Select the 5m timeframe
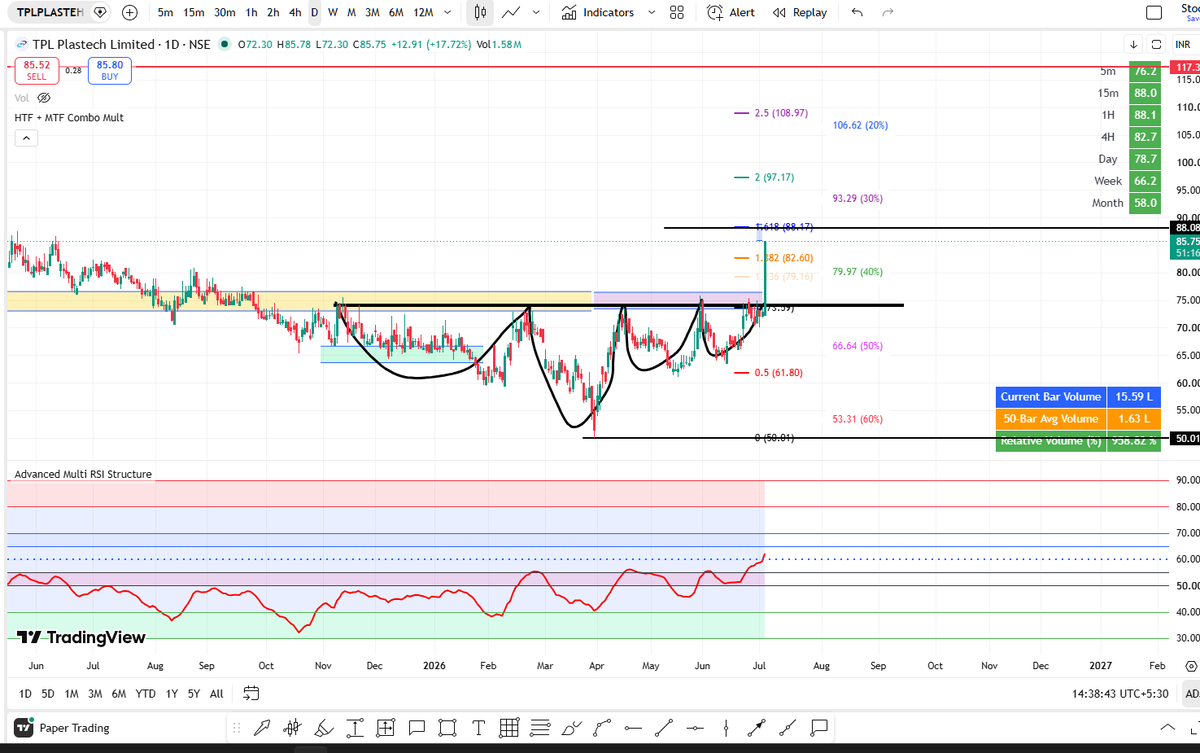The height and width of the screenshot is (753, 1200). [x=166, y=12]
